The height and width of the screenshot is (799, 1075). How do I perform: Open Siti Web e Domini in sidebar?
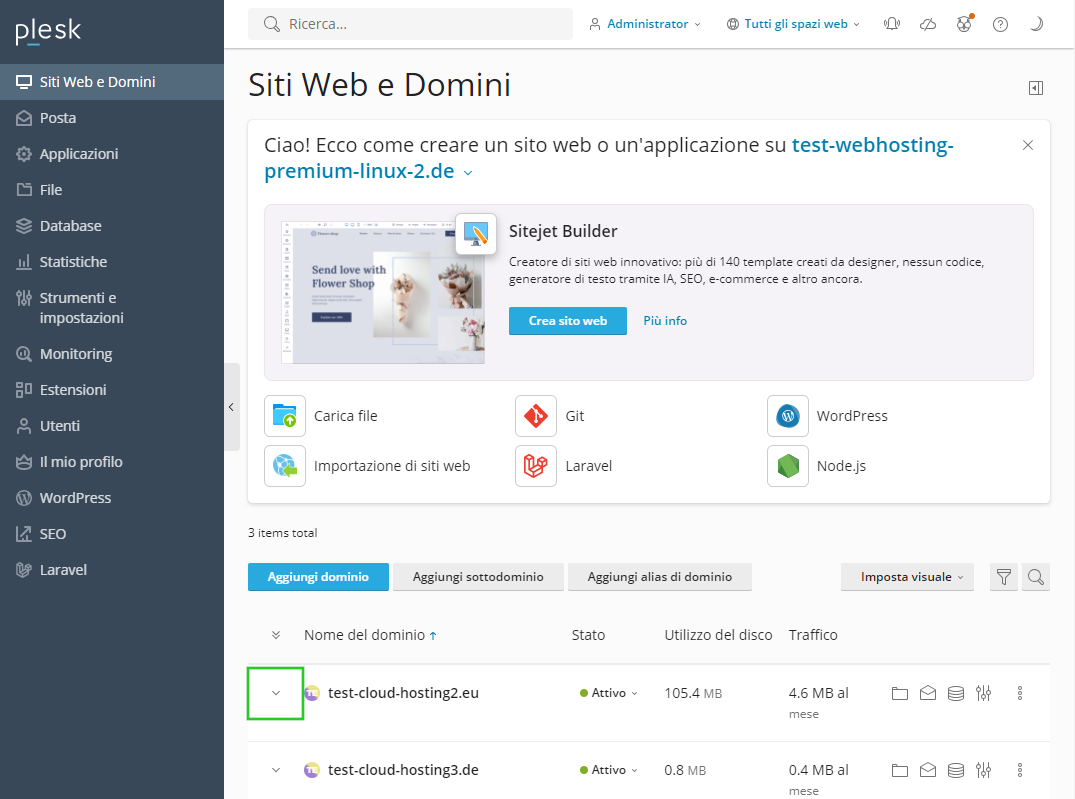coord(112,82)
